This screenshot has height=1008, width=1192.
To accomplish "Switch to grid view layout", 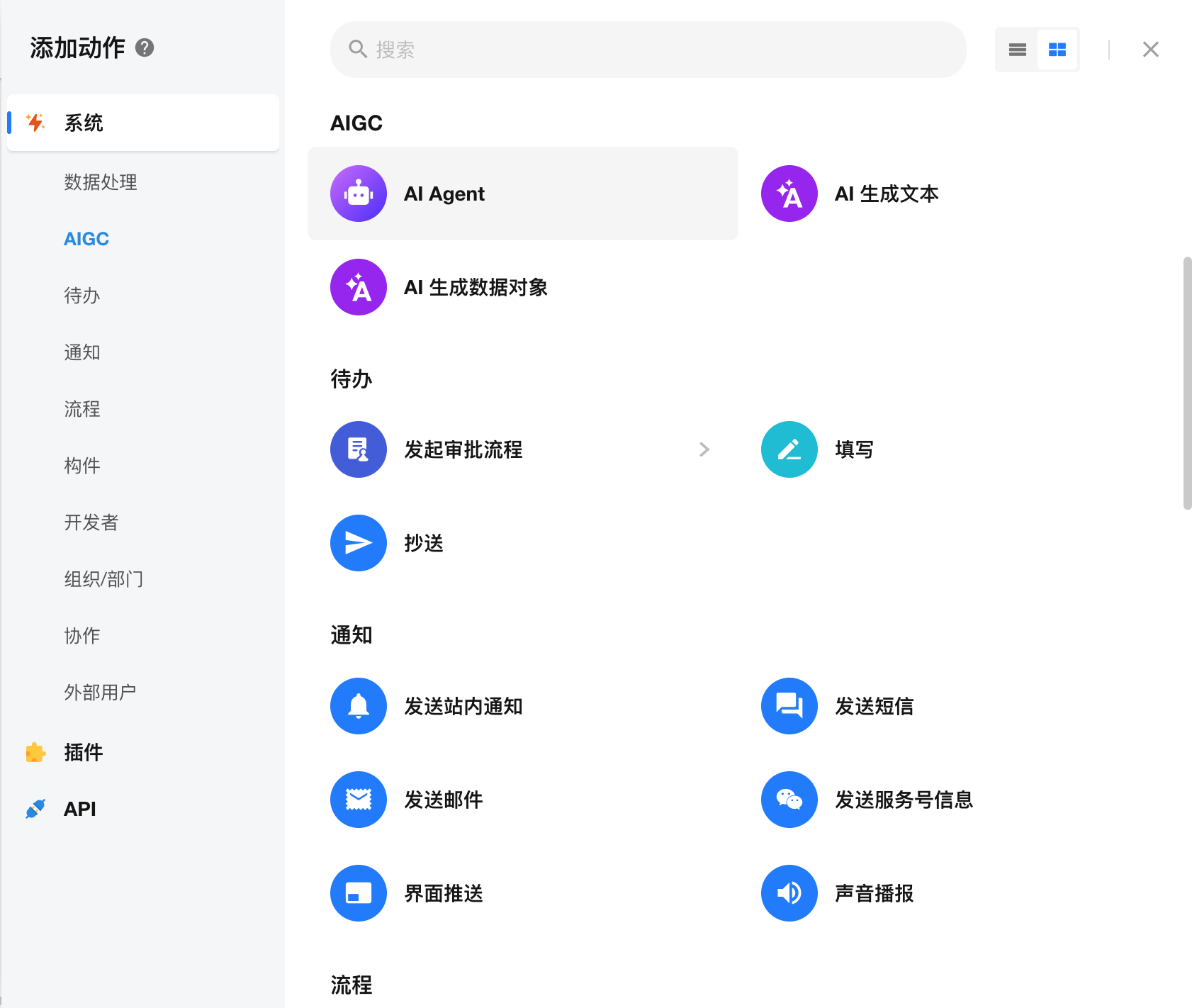I will point(1057,50).
